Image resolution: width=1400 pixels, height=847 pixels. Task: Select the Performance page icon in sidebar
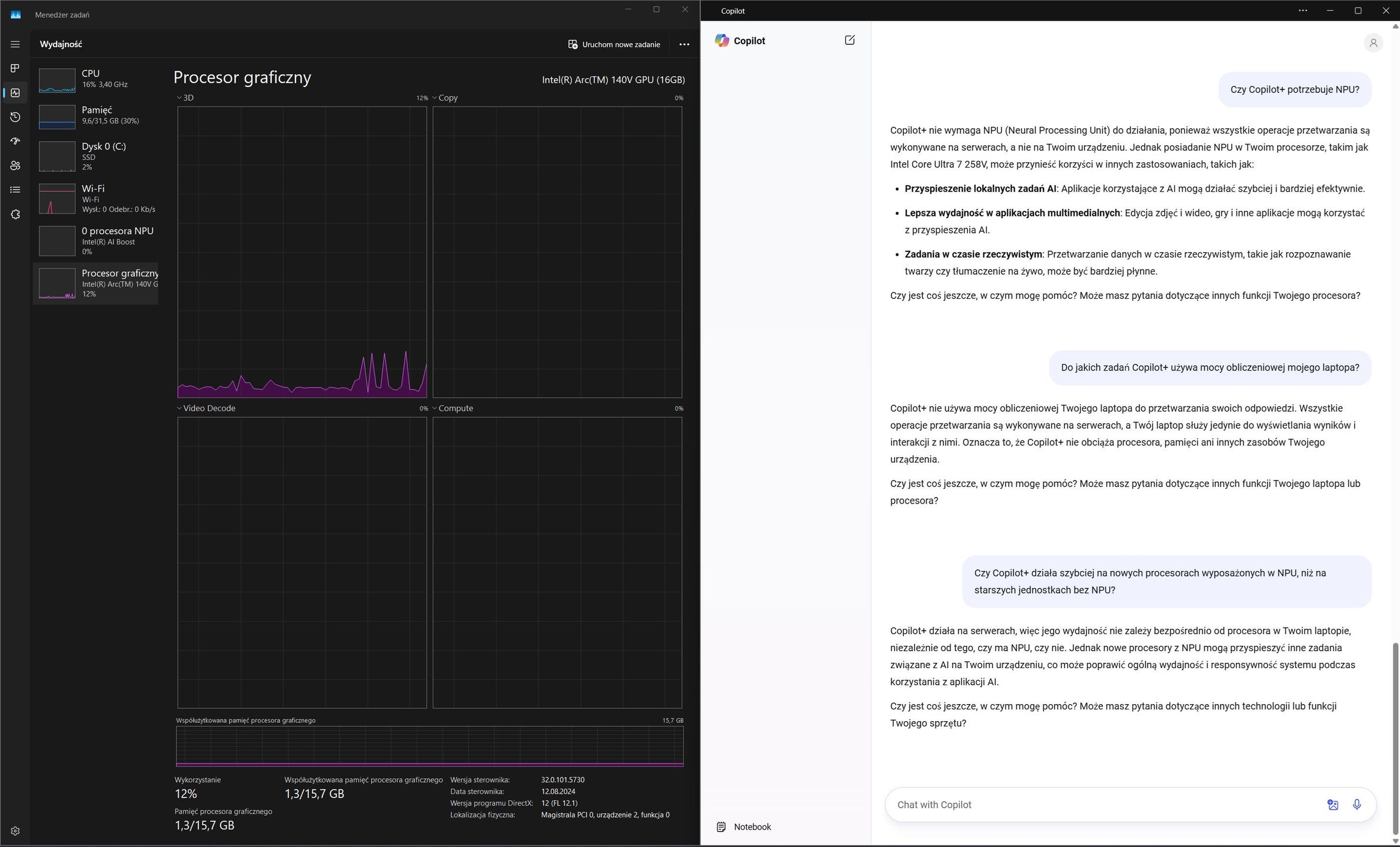pyautogui.click(x=15, y=93)
